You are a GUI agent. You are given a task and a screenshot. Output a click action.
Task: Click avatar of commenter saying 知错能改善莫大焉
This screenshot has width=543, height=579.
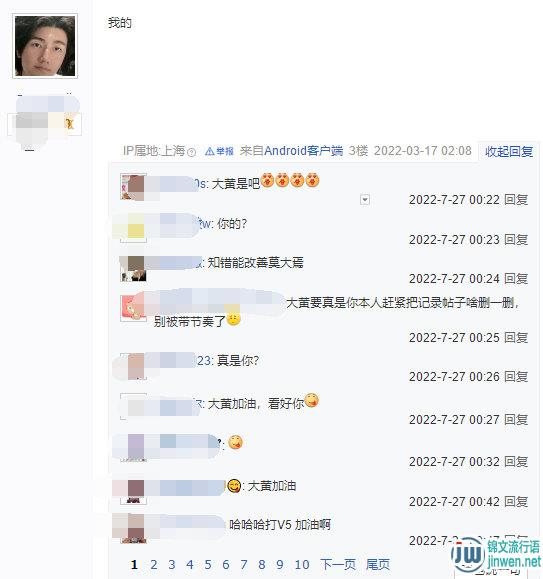[133, 268]
